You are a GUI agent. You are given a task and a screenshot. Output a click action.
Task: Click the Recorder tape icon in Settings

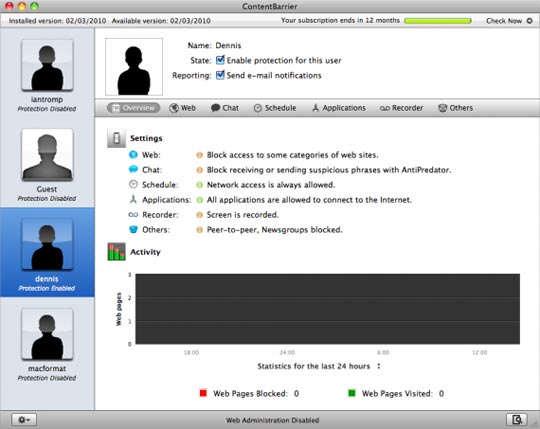point(133,214)
